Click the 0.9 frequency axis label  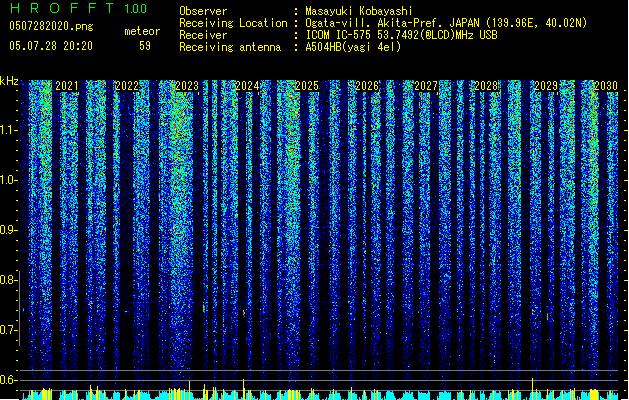9,230
